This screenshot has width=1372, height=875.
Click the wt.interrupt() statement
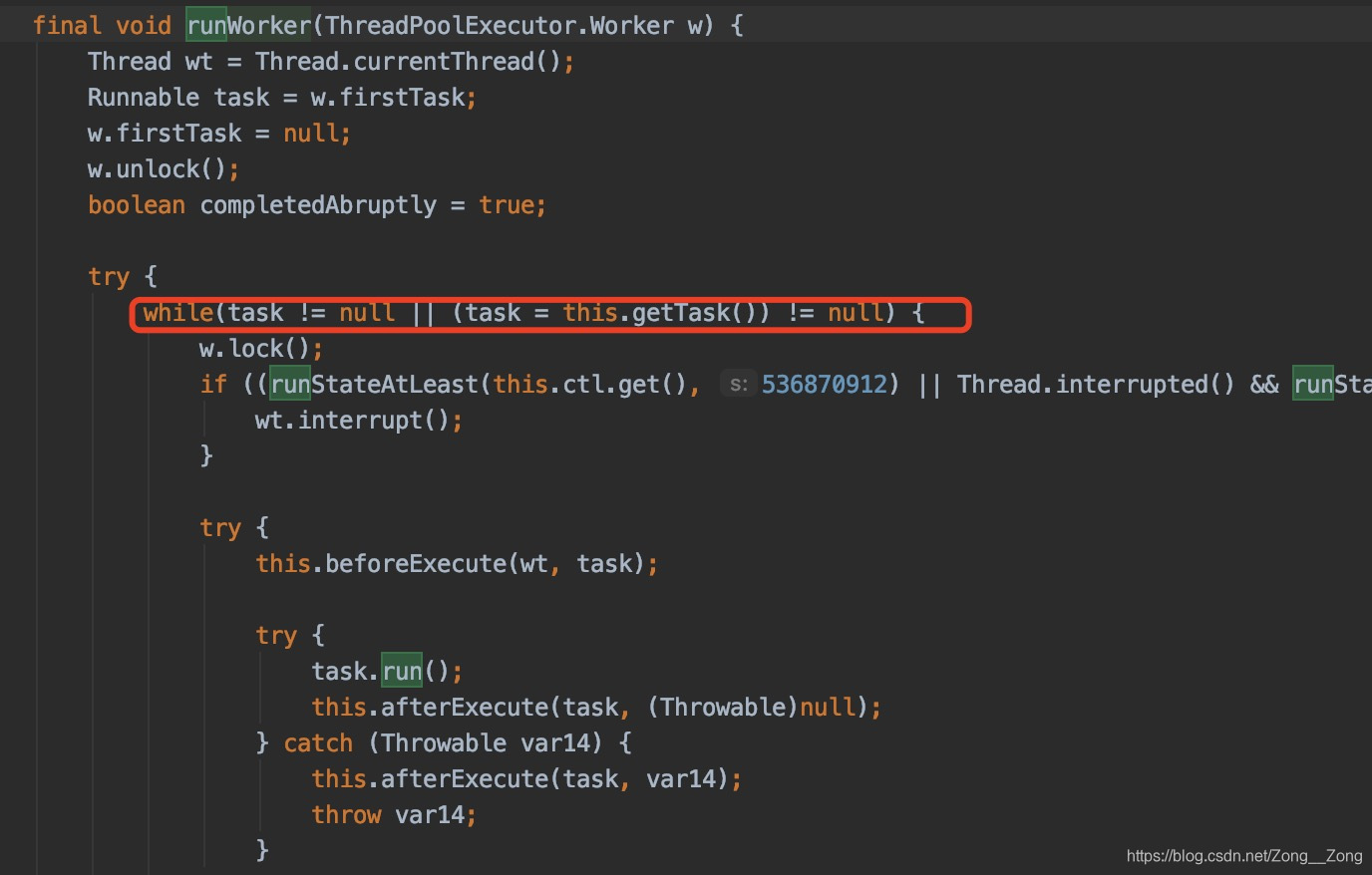click(359, 421)
